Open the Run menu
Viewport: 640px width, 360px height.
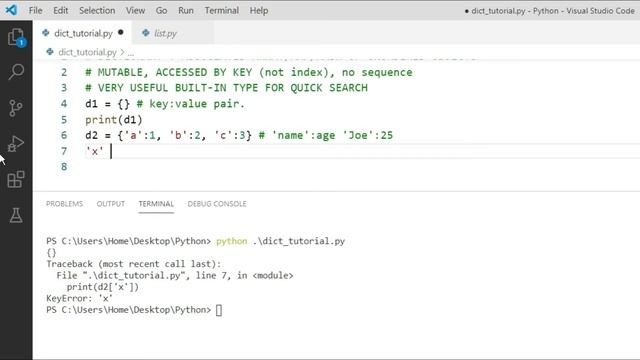click(x=186, y=10)
